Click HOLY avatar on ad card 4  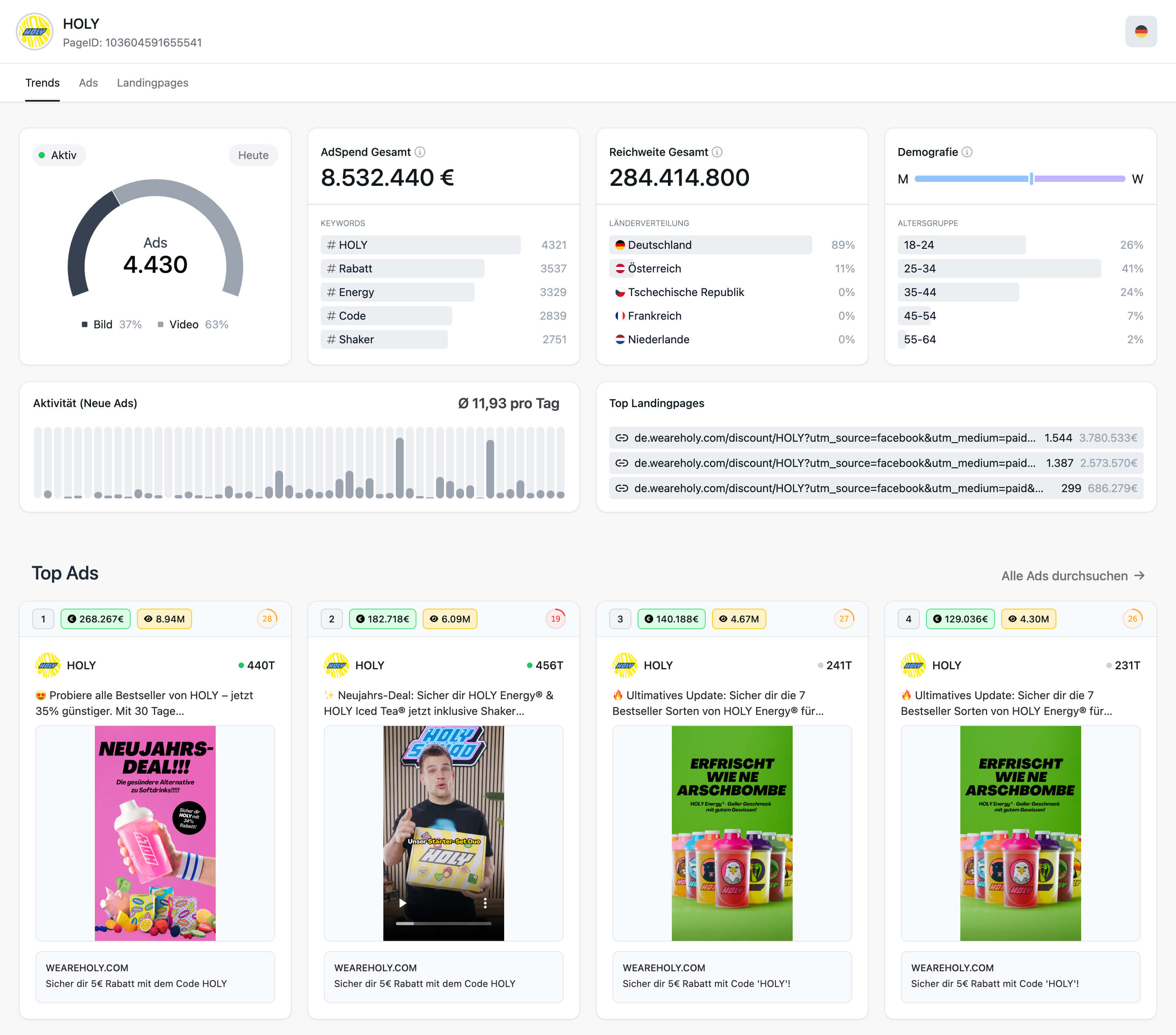tap(913, 665)
